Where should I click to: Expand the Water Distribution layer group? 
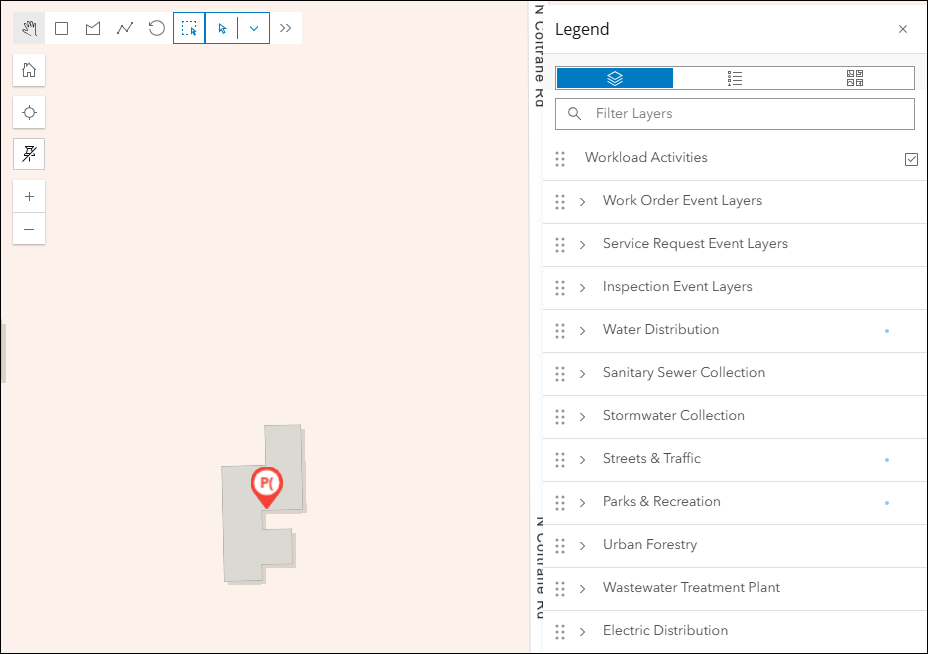tap(582, 330)
